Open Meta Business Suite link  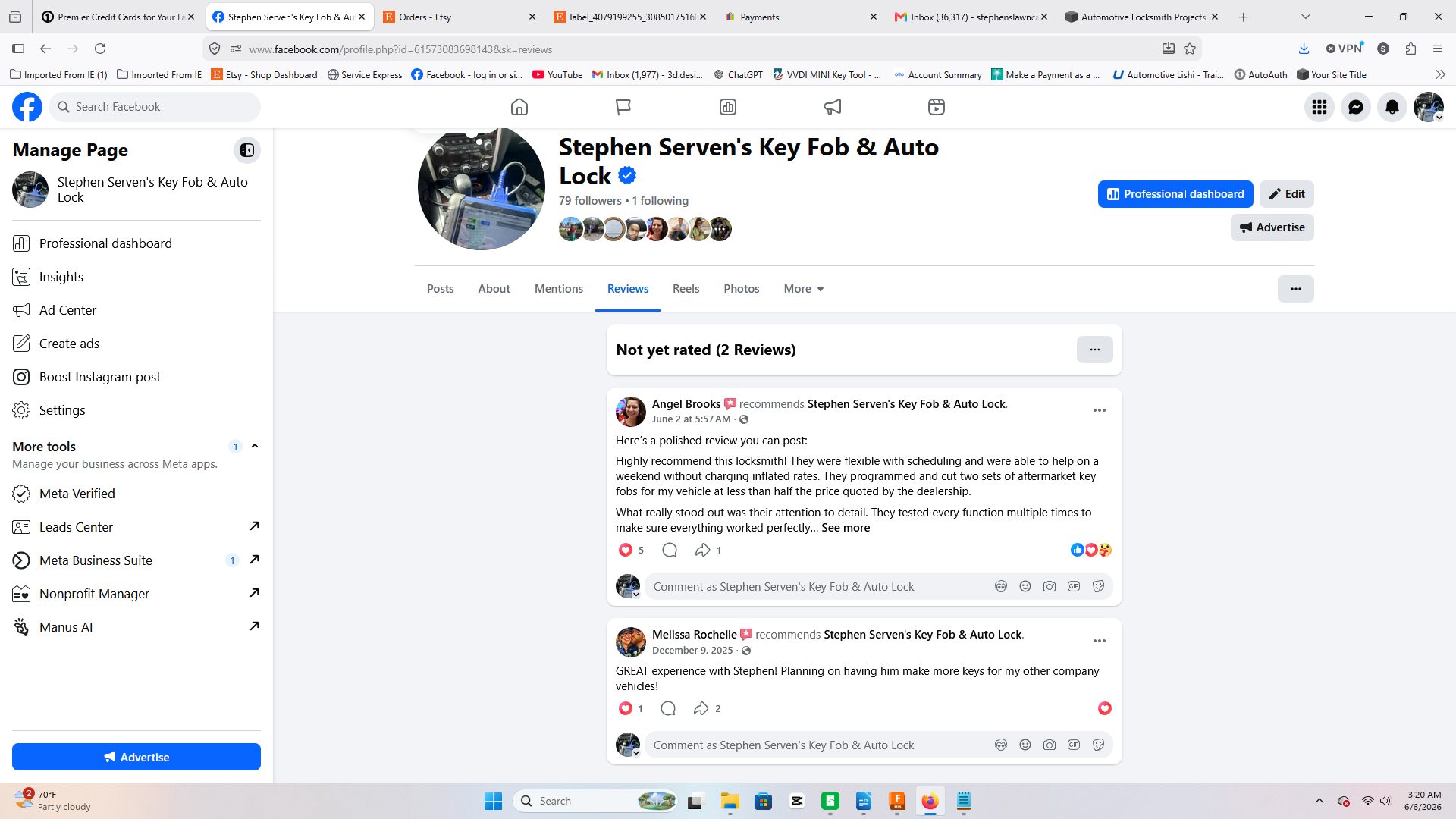point(136,560)
